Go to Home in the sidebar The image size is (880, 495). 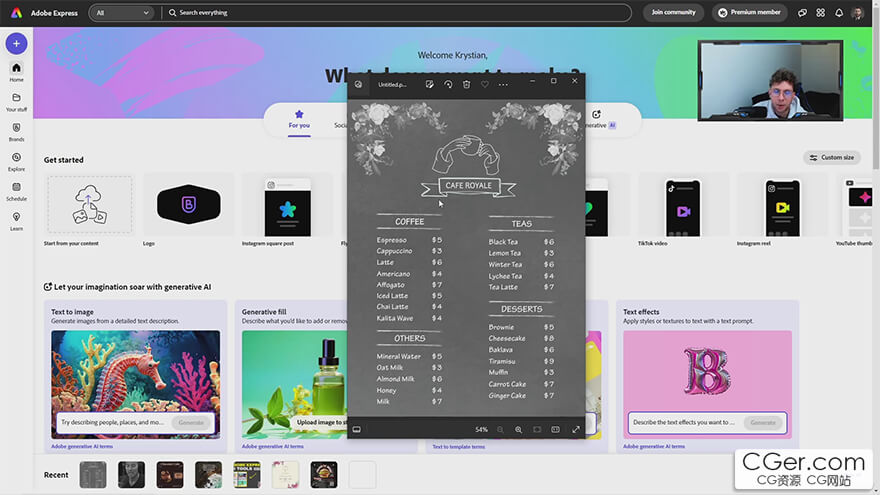tap(16, 72)
